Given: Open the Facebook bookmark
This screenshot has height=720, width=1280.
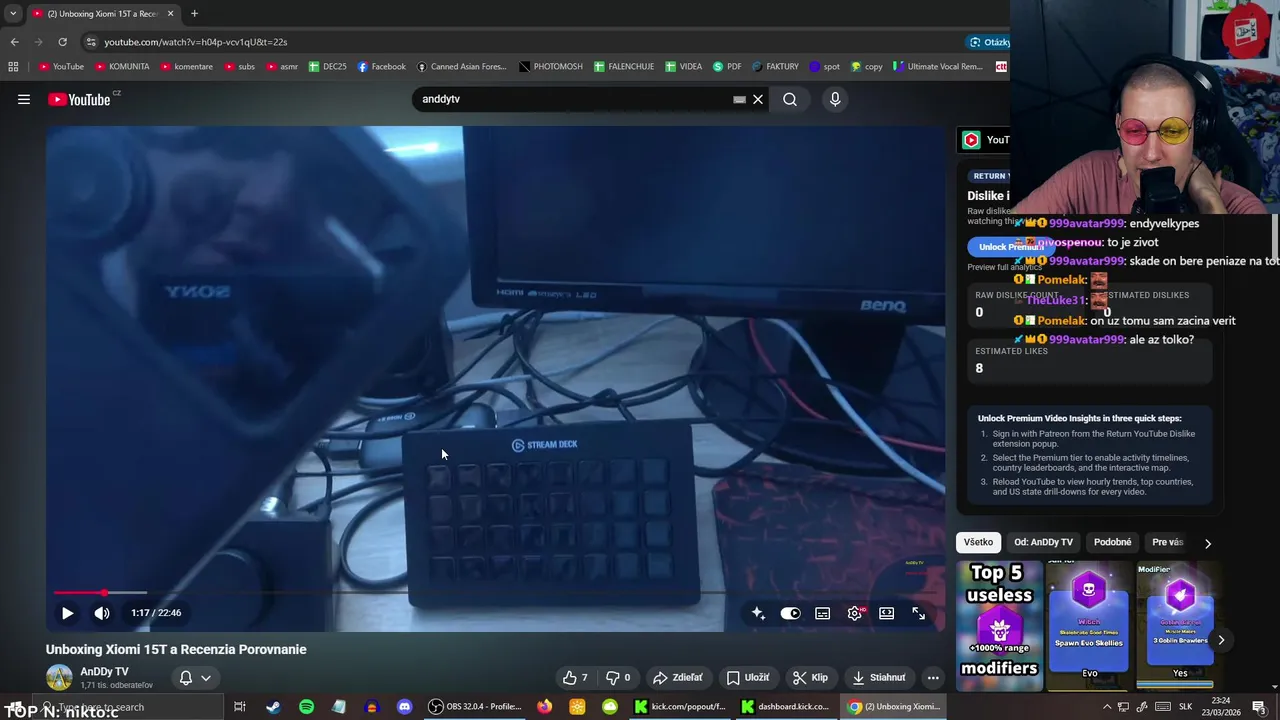Looking at the screenshot, I should 381,67.
